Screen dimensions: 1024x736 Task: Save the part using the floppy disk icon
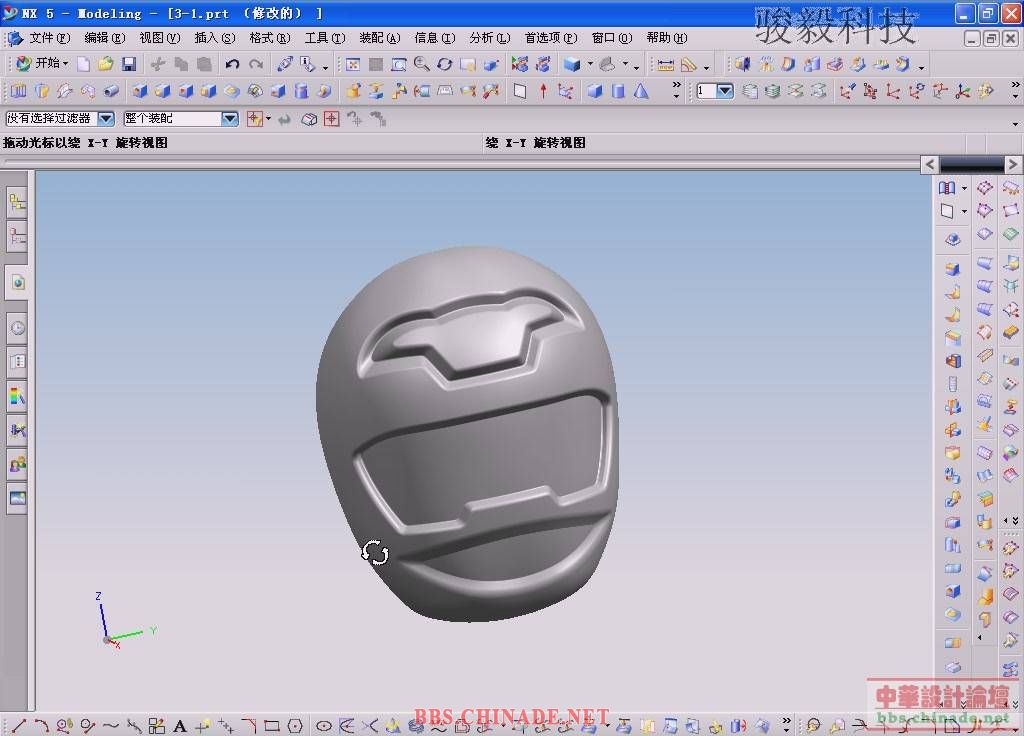point(129,64)
